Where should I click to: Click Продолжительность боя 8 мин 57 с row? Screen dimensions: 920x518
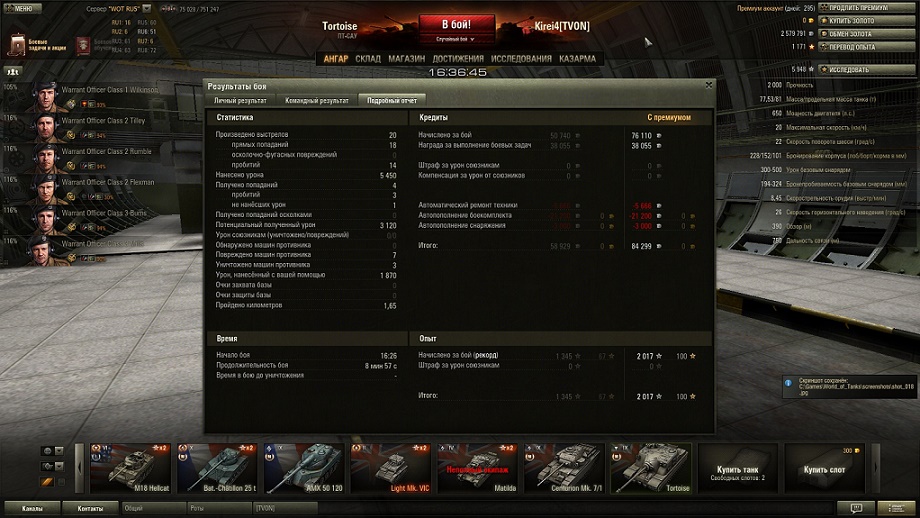[306, 365]
